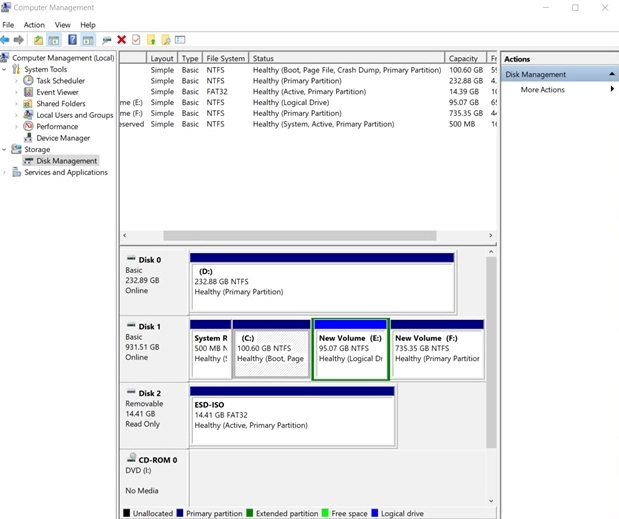Sort by the Type column header
619x519 pixels.
coord(190,58)
